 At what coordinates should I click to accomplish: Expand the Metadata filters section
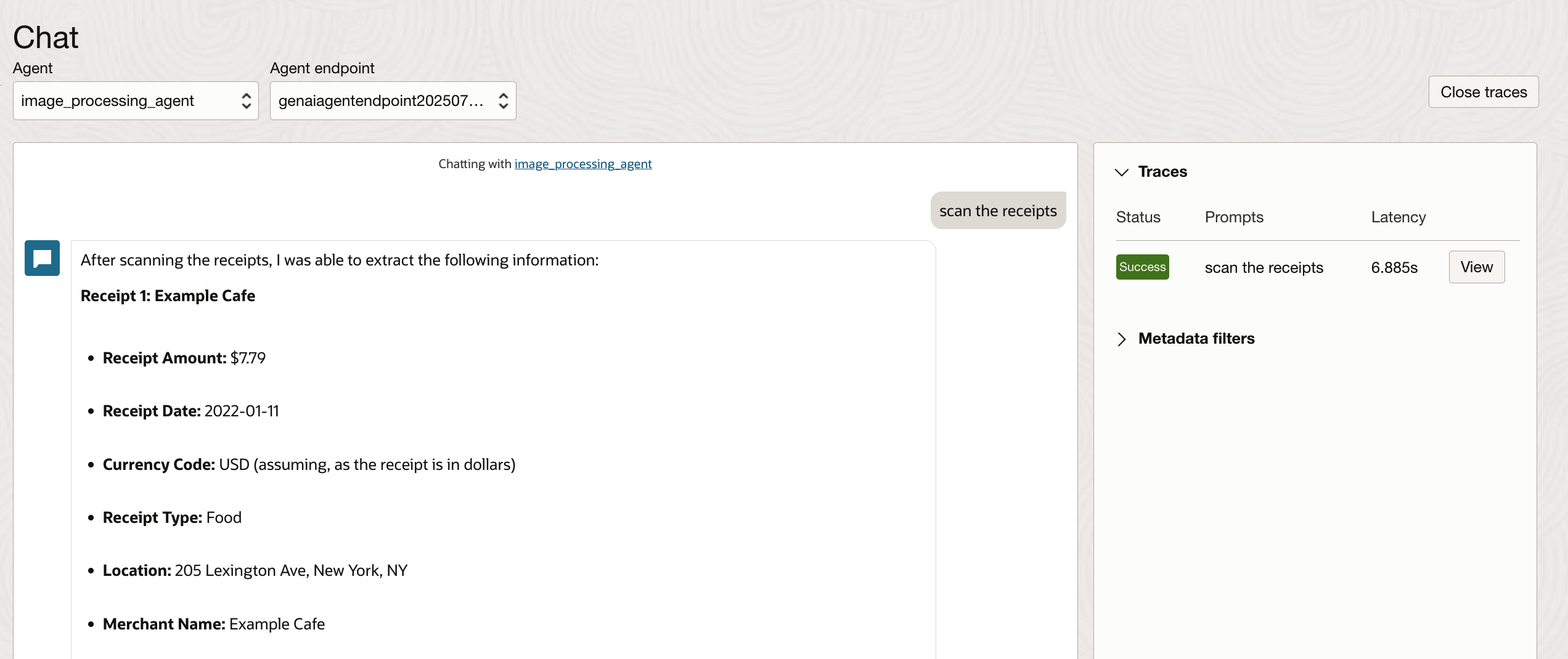(x=1122, y=339)
